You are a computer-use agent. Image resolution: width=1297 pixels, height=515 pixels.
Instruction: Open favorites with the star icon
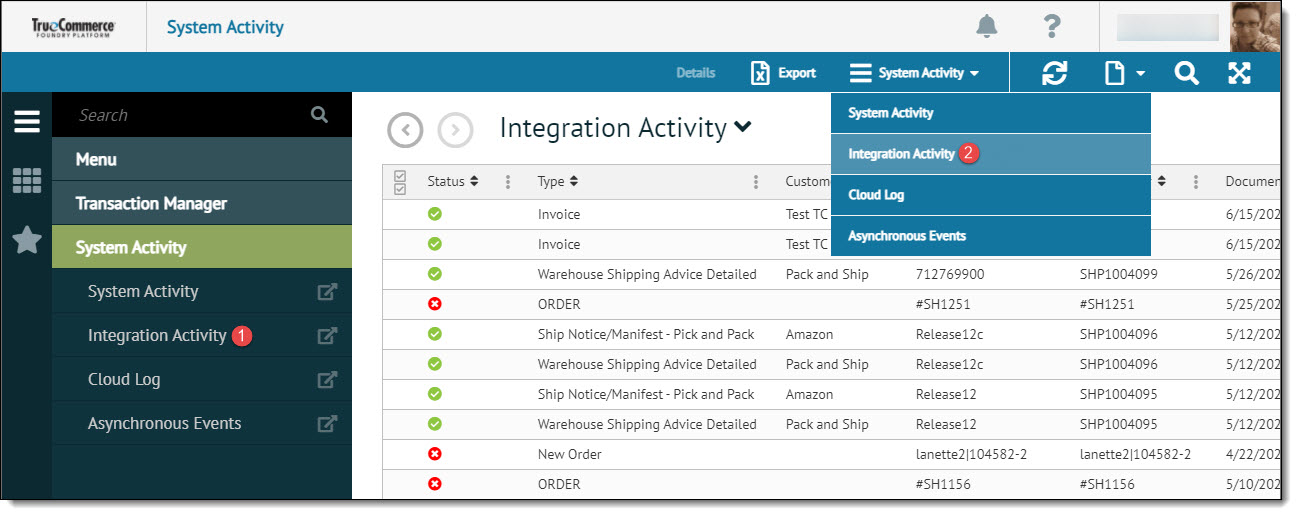27,240
